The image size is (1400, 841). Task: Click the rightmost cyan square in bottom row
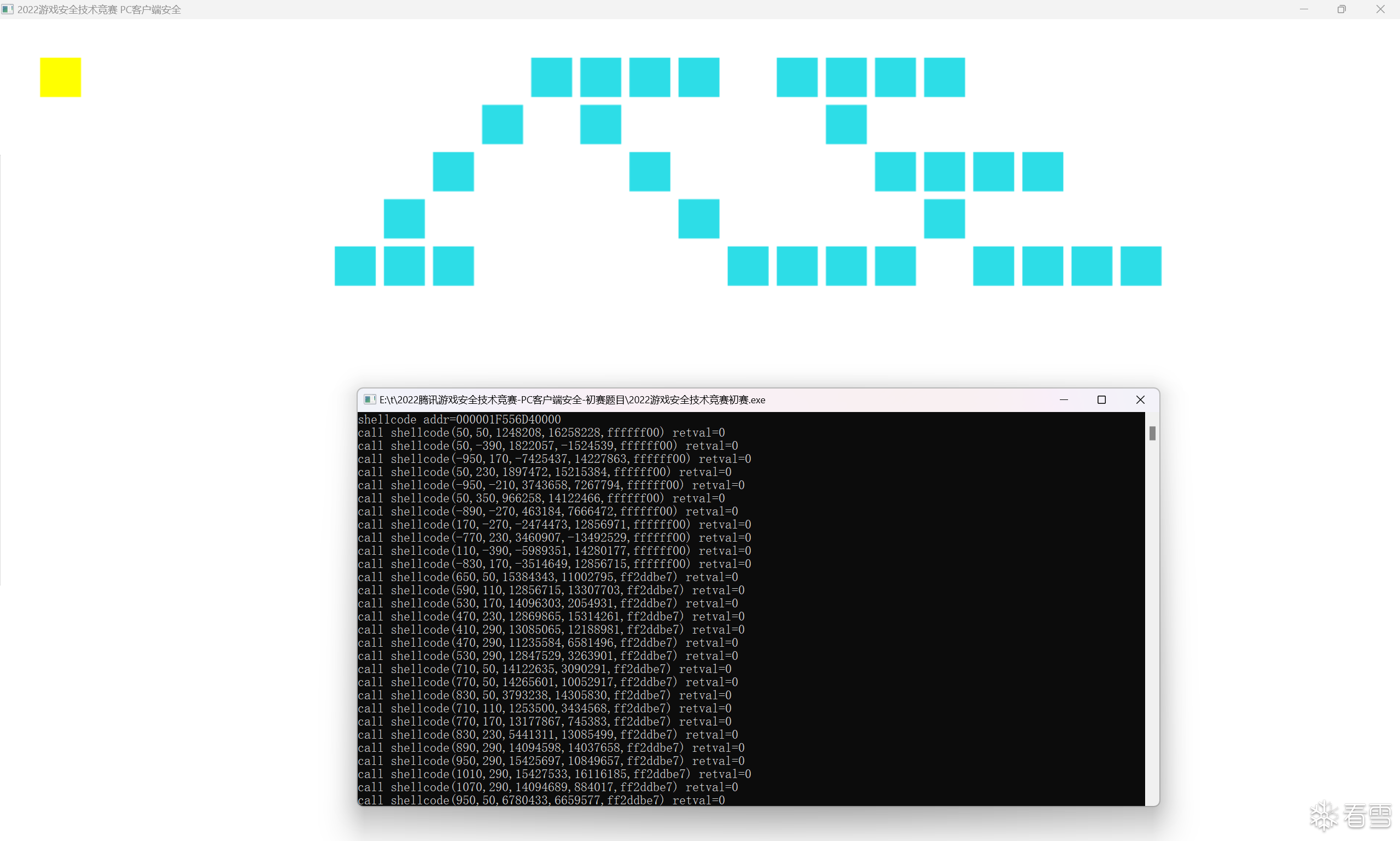pyautogui.click(x=1141, y=266)
